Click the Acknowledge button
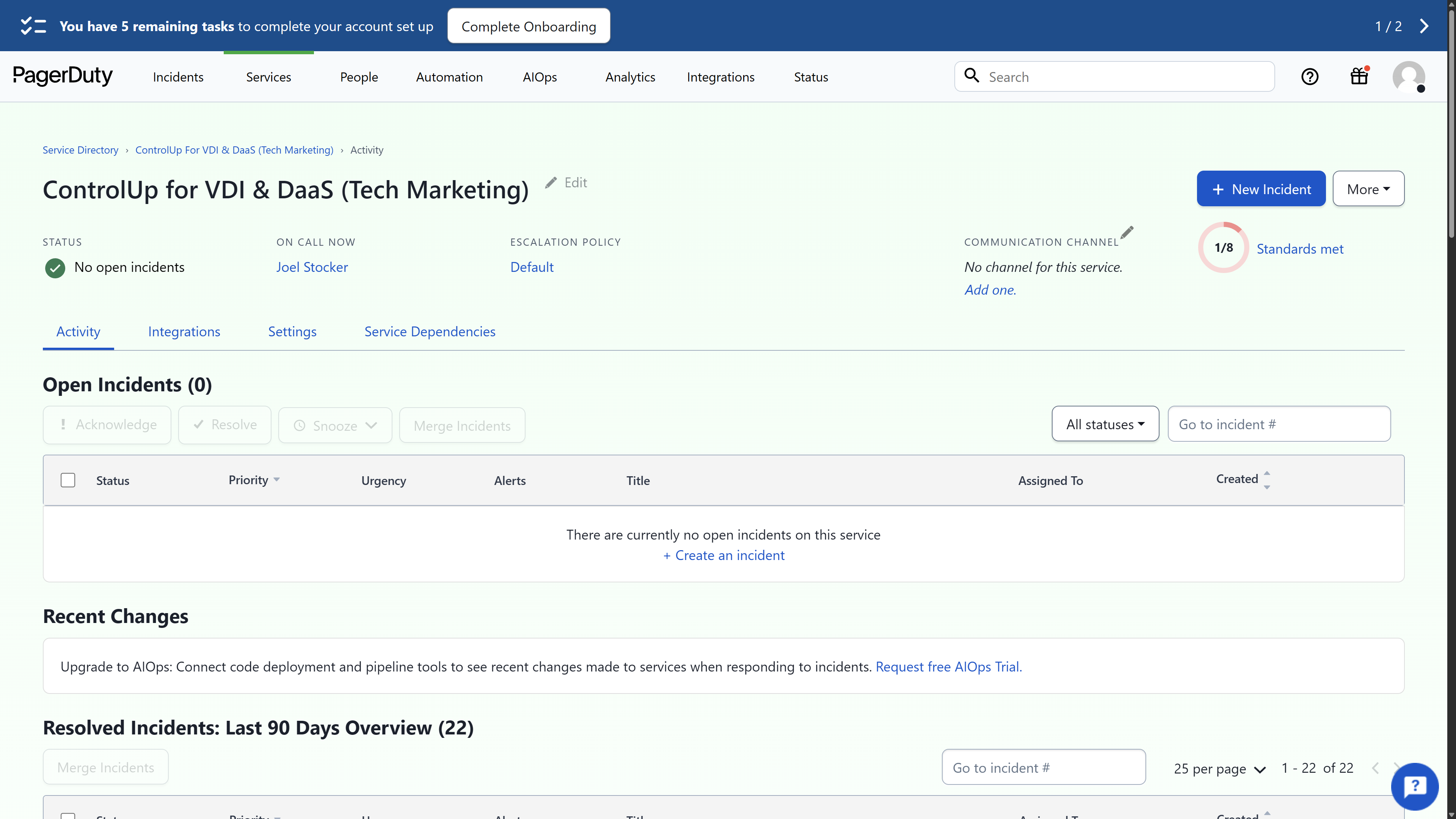This screenshot has width=1456, height=819. pos(107,425)
